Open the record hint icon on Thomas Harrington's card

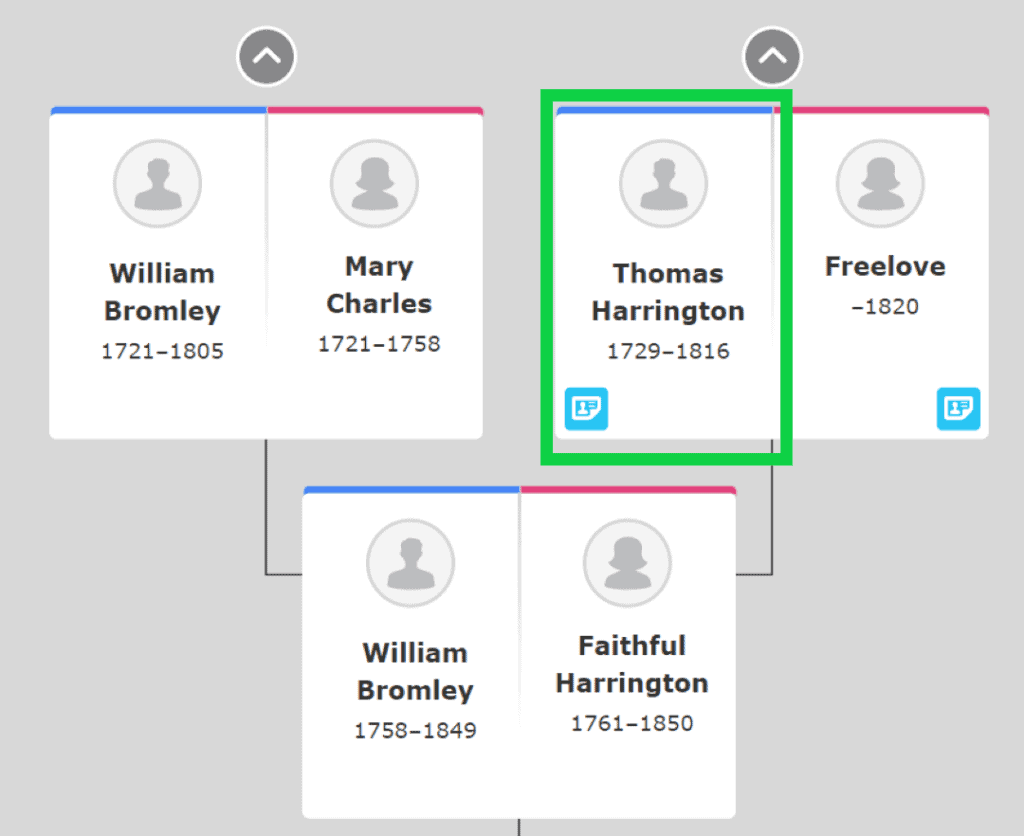click(587, 409)
